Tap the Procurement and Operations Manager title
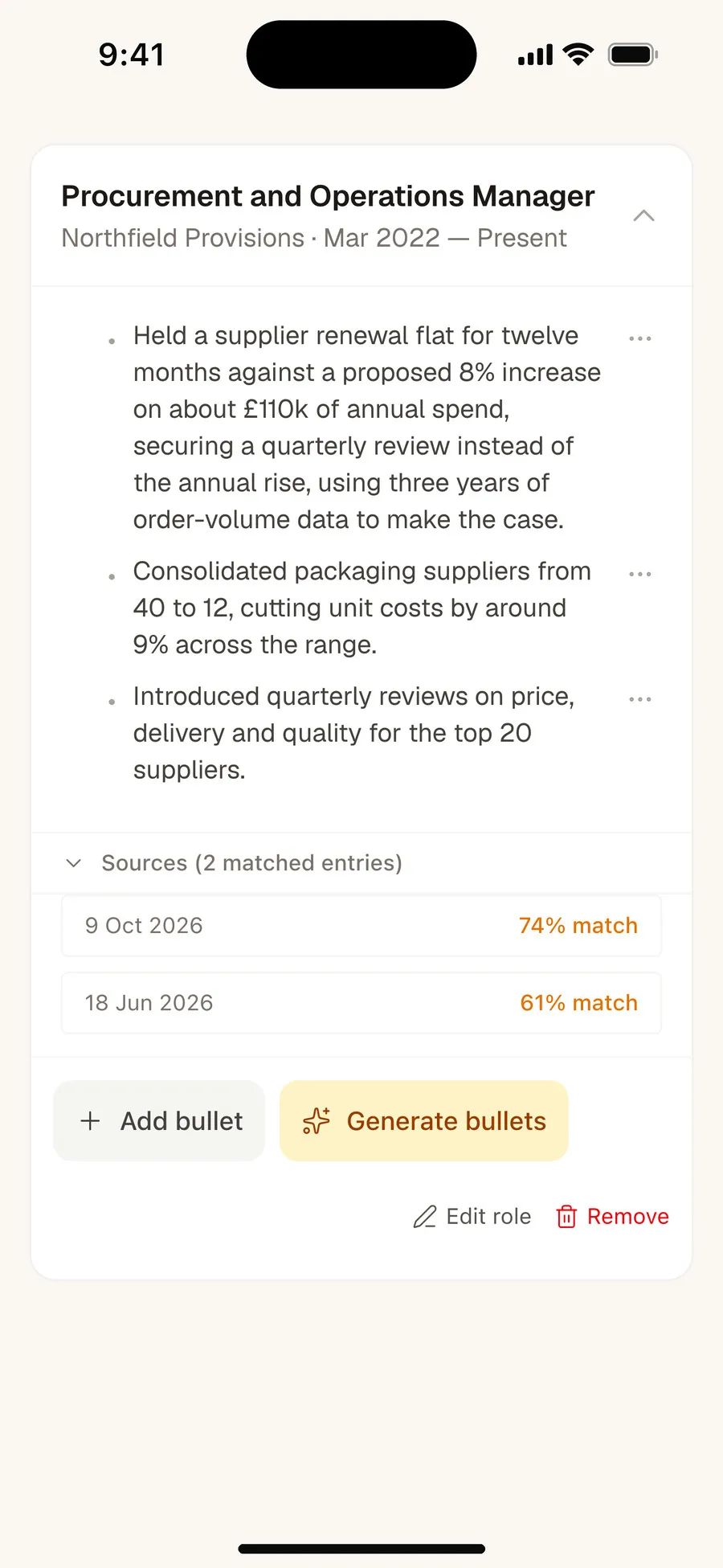Screen dimensions: 723x1568 [x=328, y=197]
